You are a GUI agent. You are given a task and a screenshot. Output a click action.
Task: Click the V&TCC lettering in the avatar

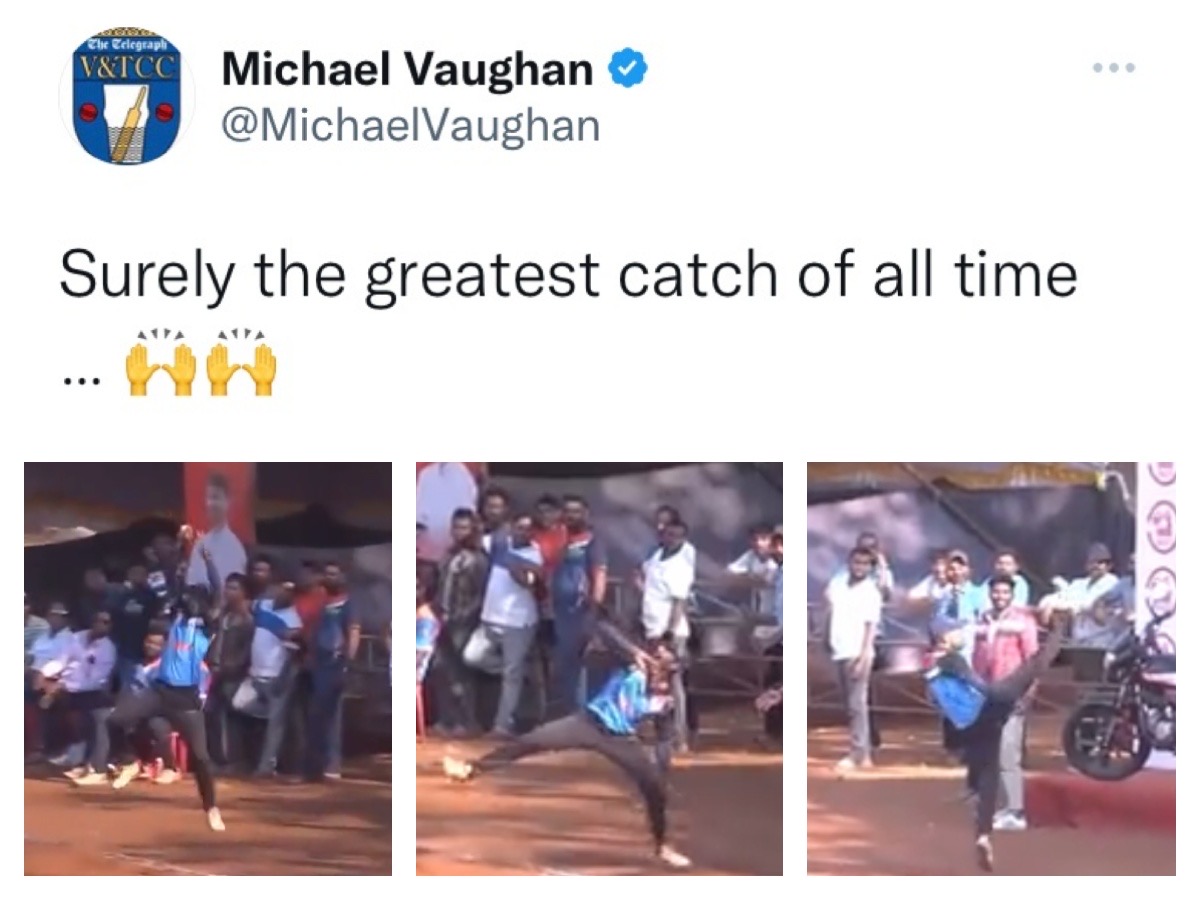pos(130,67)
